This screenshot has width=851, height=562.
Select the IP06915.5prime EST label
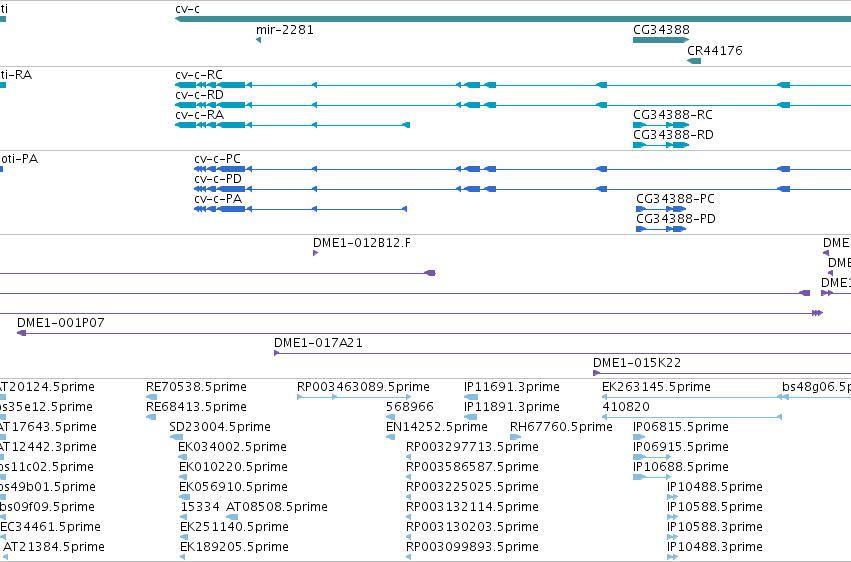click(x=681, y=447)
